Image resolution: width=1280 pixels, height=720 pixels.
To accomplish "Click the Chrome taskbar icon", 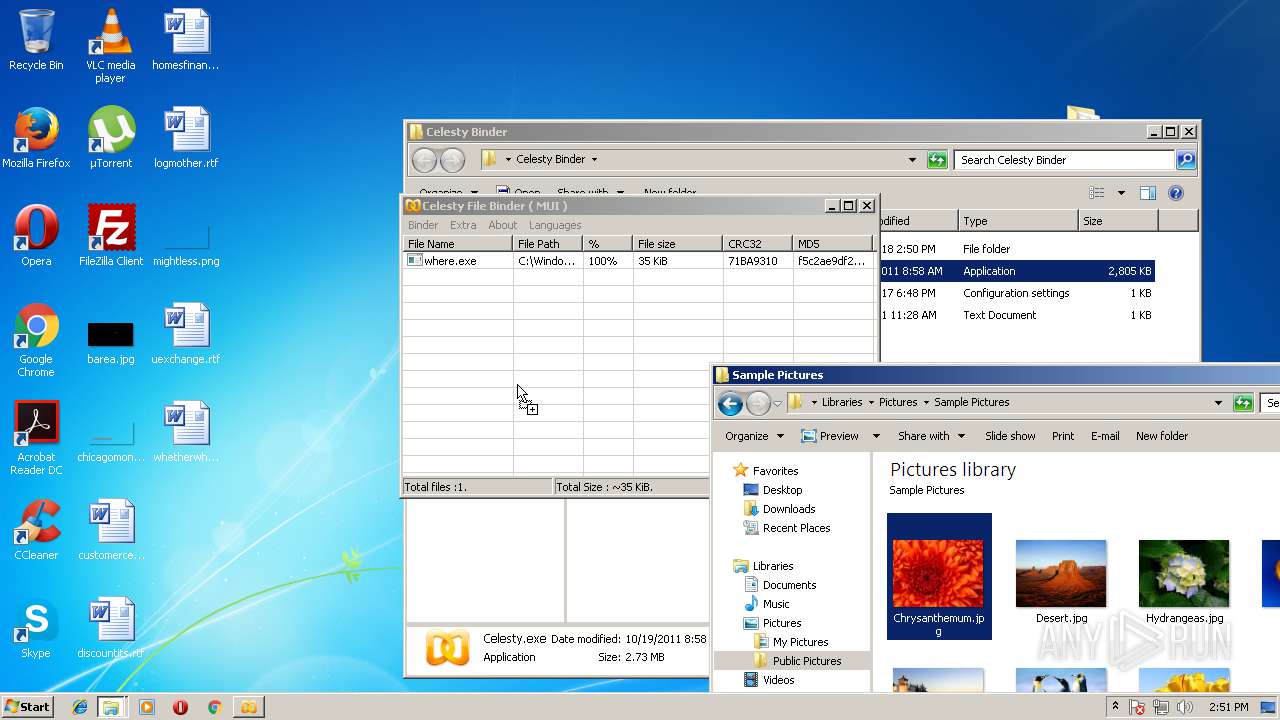I will point(214,707).
